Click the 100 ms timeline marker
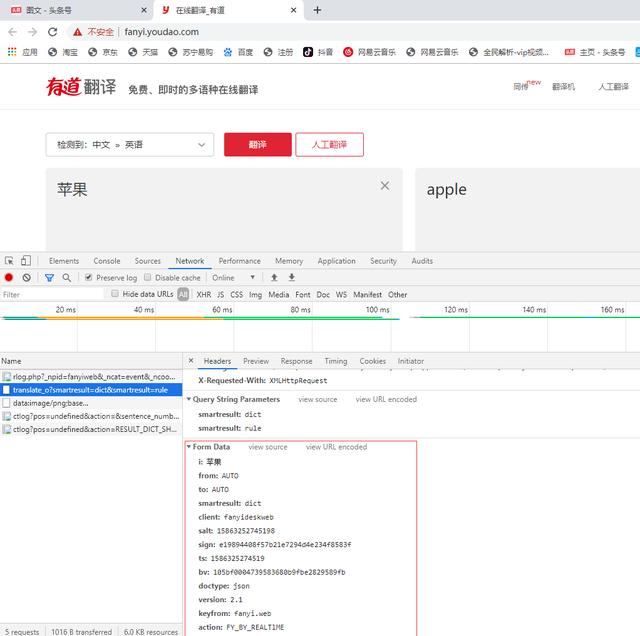The width and height of the screenshot is (640, 636). click(378, 309)
